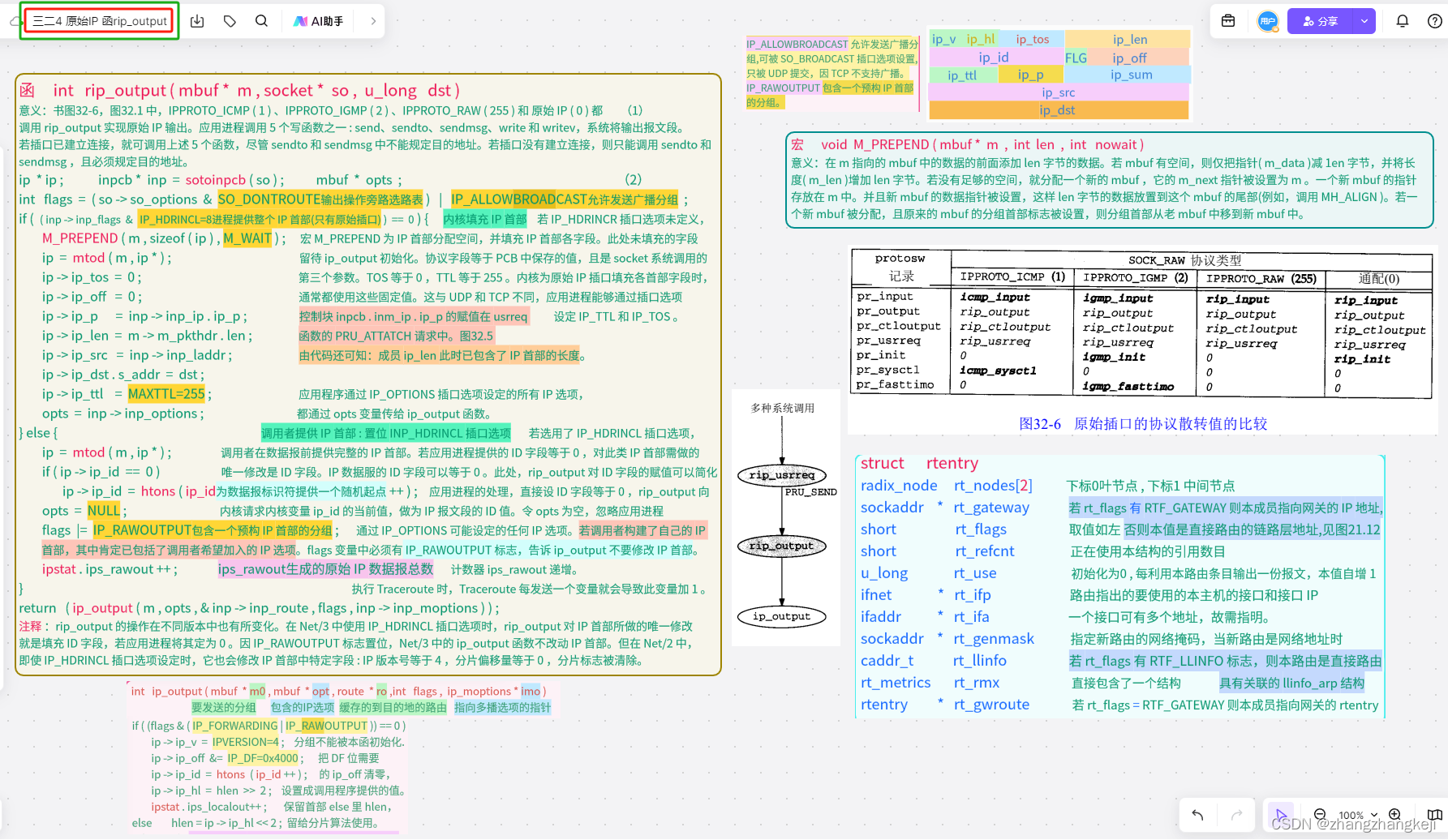Image resolution: width=1448 pixels, height=840 pixels.
Task: Click the purple 分享 share button
Action: click(1321, 21)
